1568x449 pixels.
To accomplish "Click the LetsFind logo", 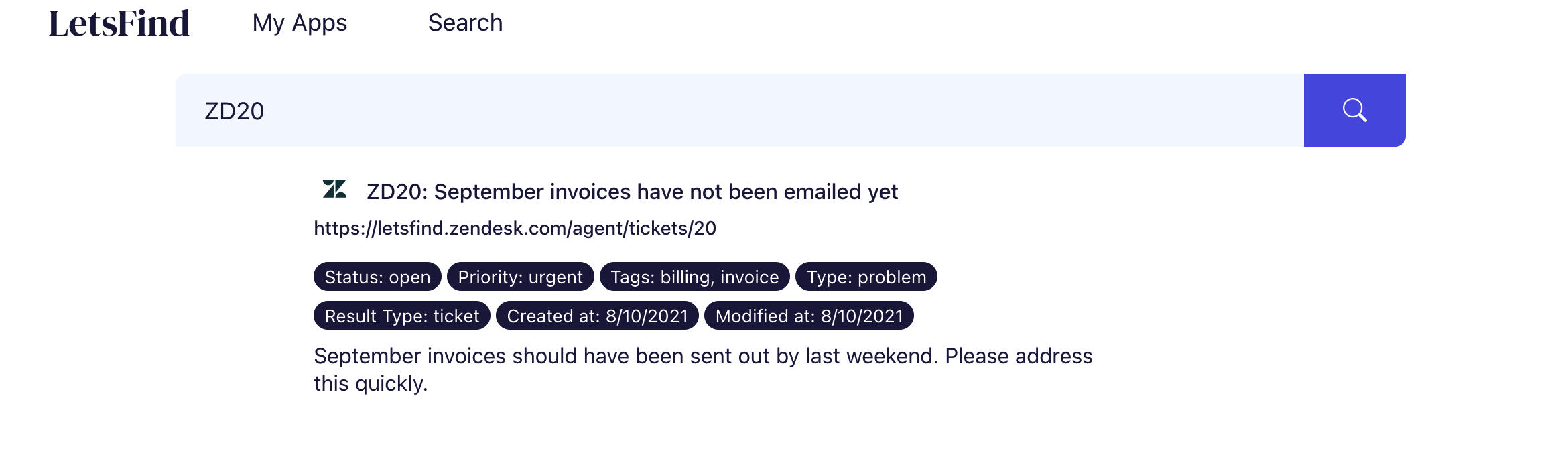I will pyautogui.click(x=119, y=23).
